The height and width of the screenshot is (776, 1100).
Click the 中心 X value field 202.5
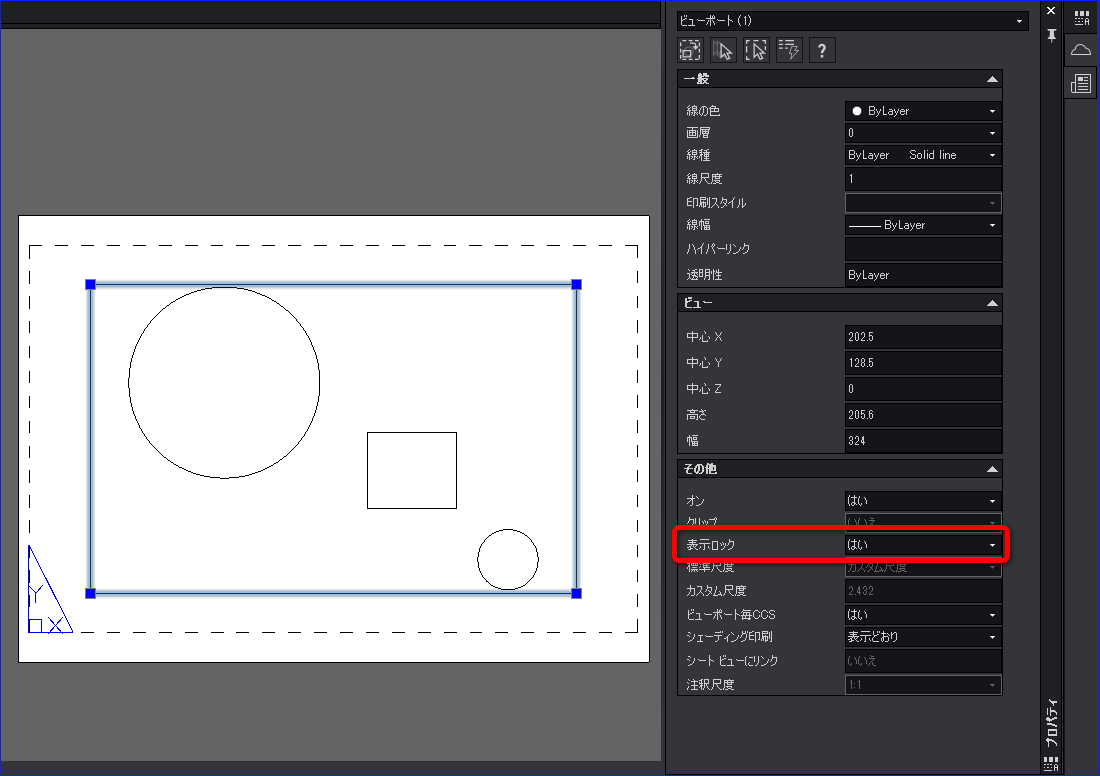point(923,337)
